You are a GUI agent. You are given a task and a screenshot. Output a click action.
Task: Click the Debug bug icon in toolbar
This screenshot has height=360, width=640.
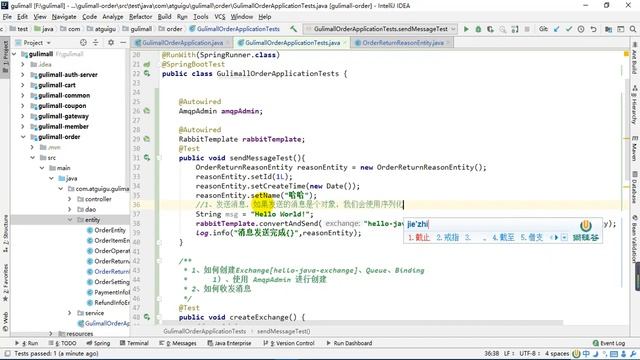point(478,29)
